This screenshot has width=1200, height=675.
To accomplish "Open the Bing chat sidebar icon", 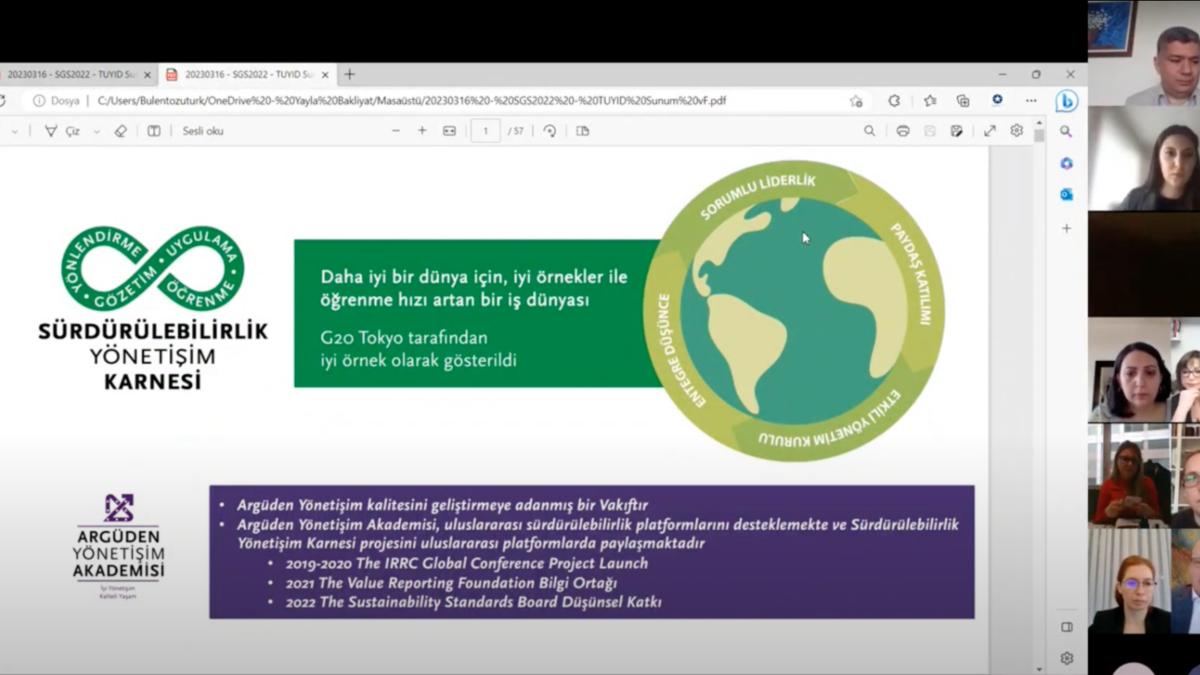I will [1066, 101].
